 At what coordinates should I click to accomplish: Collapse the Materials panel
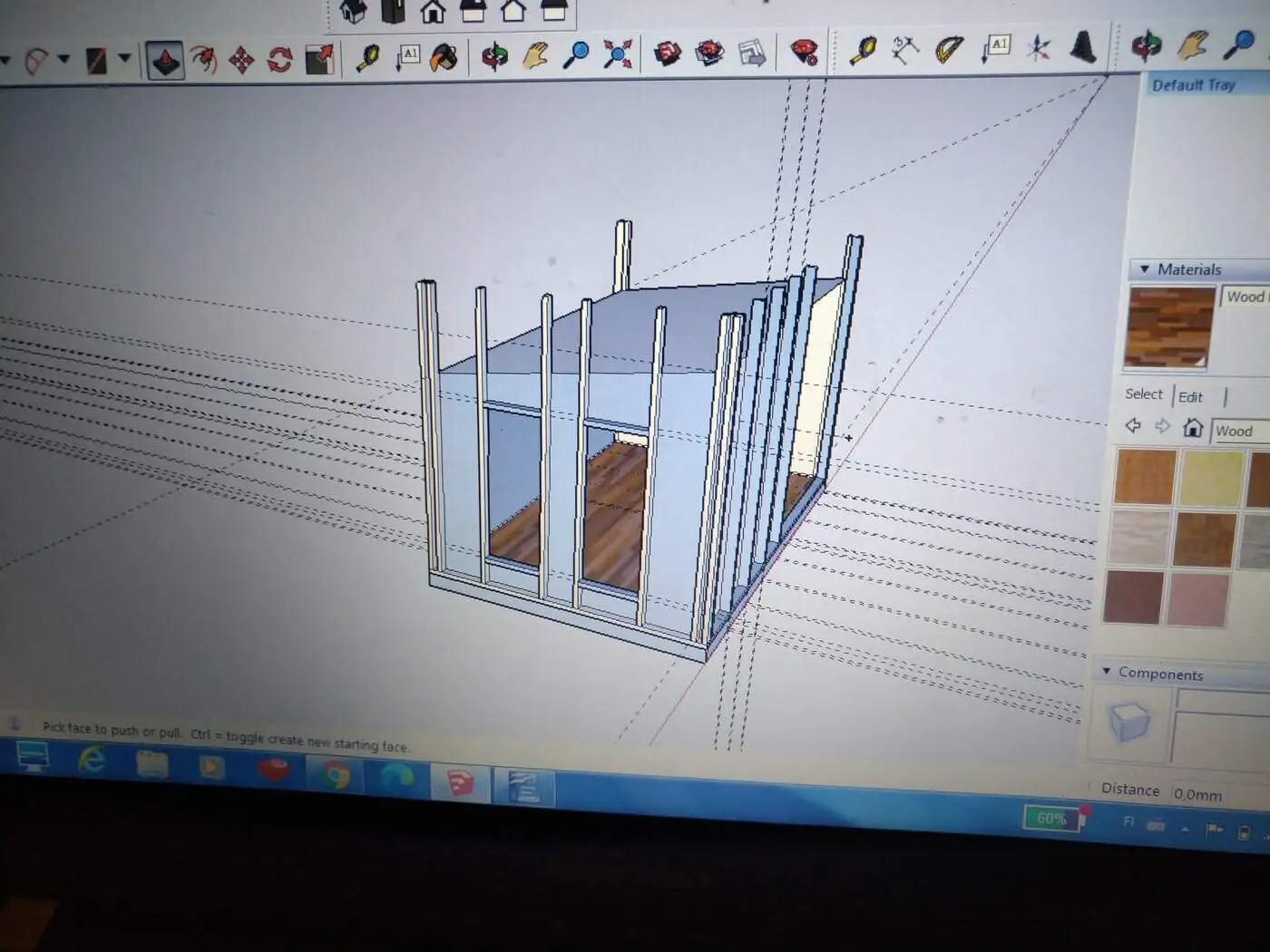coord(1144,269)
